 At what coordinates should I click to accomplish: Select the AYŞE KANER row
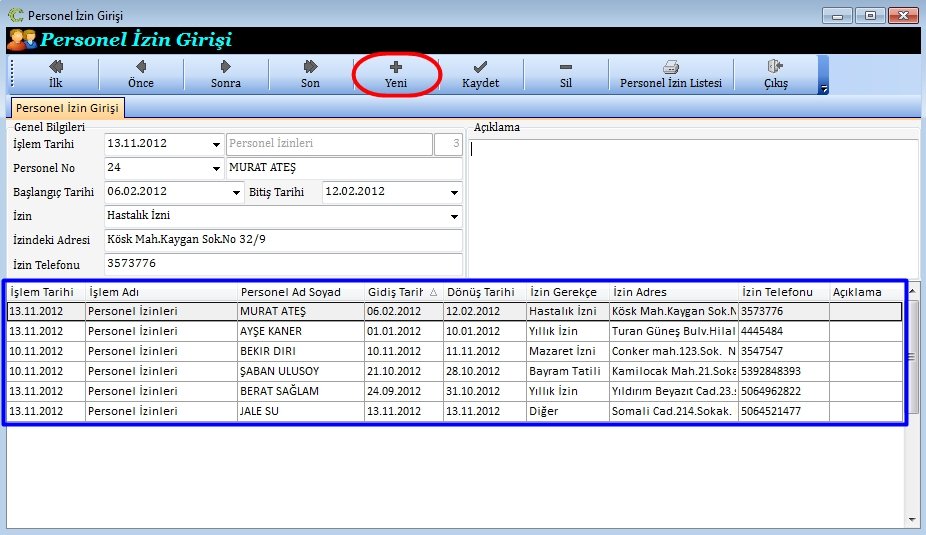tap(270, 331)
